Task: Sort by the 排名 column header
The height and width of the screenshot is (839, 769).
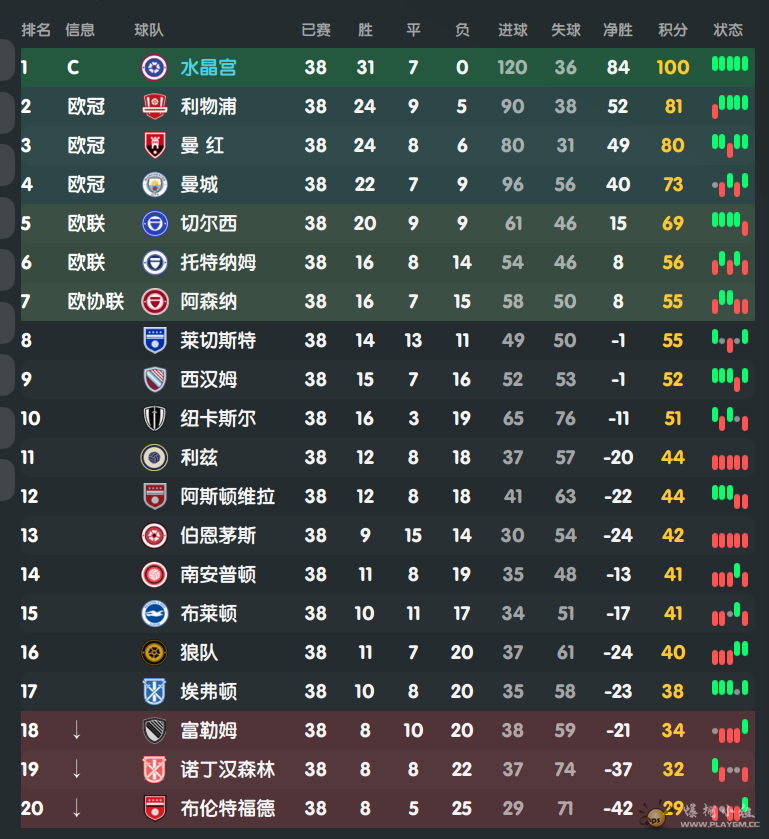Action: [x=36, y=30]
